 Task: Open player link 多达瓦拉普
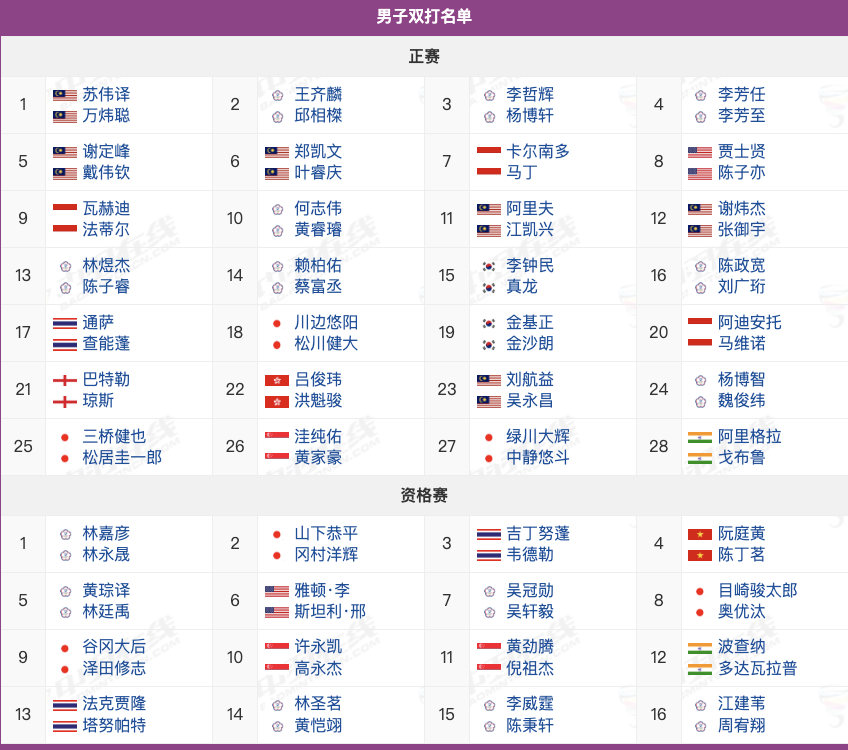pos(757,669)
